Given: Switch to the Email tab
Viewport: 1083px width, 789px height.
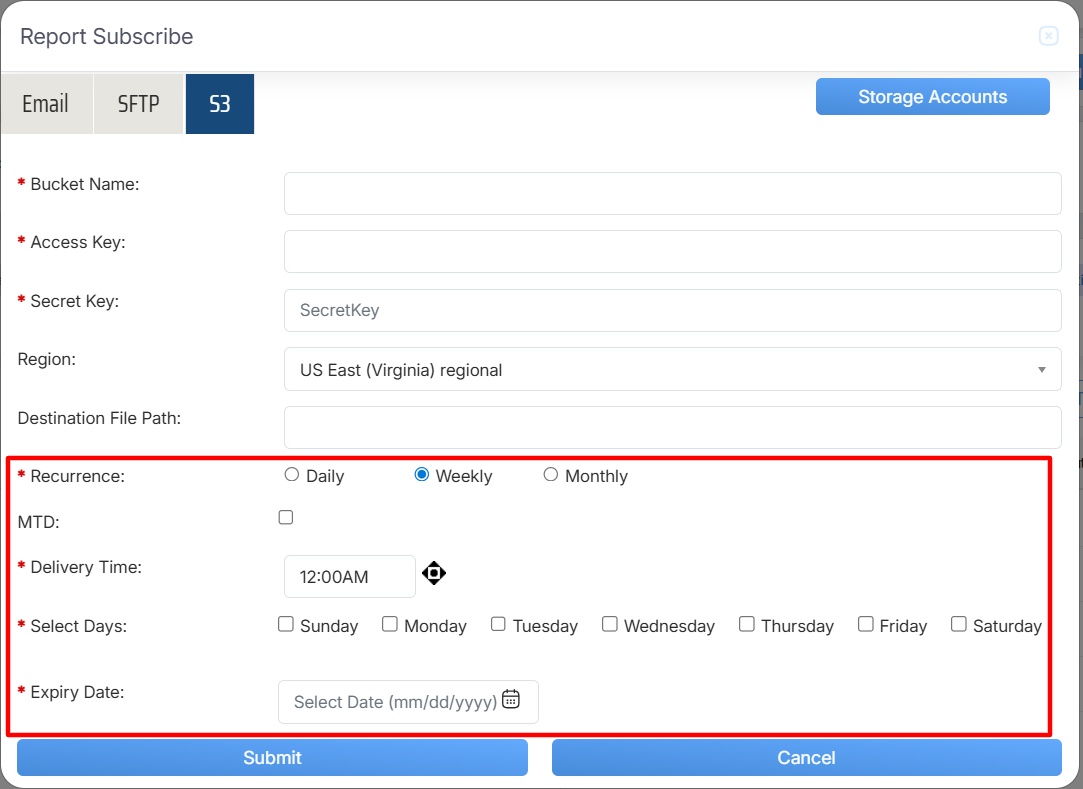Looking at the screenshot, I should (46, 104).
